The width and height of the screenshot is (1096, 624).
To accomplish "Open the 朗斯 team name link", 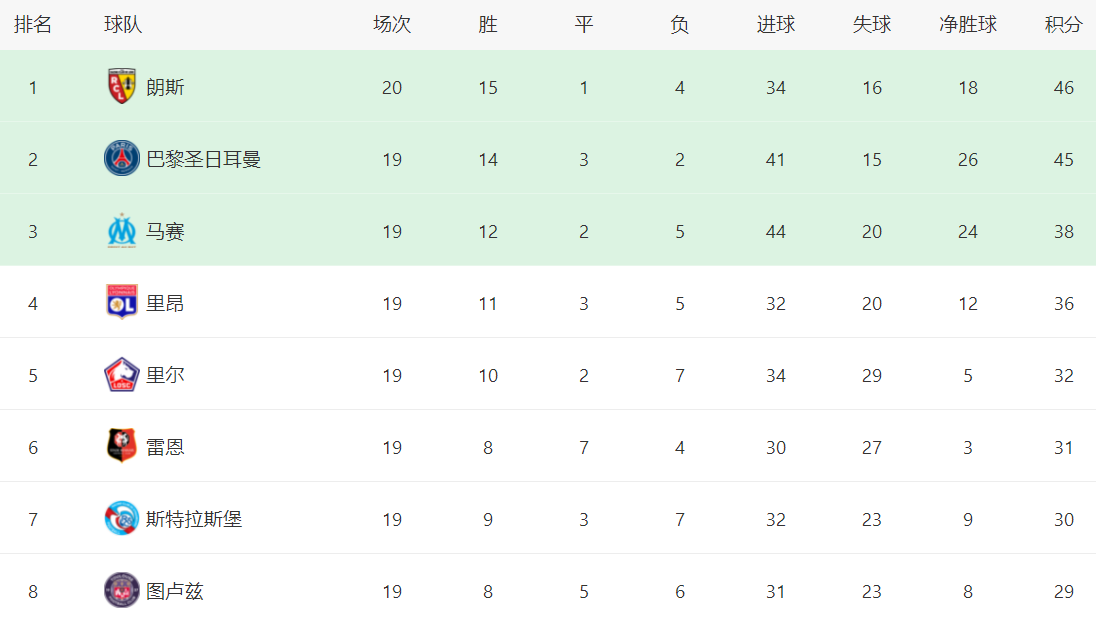I will (165, 87).
